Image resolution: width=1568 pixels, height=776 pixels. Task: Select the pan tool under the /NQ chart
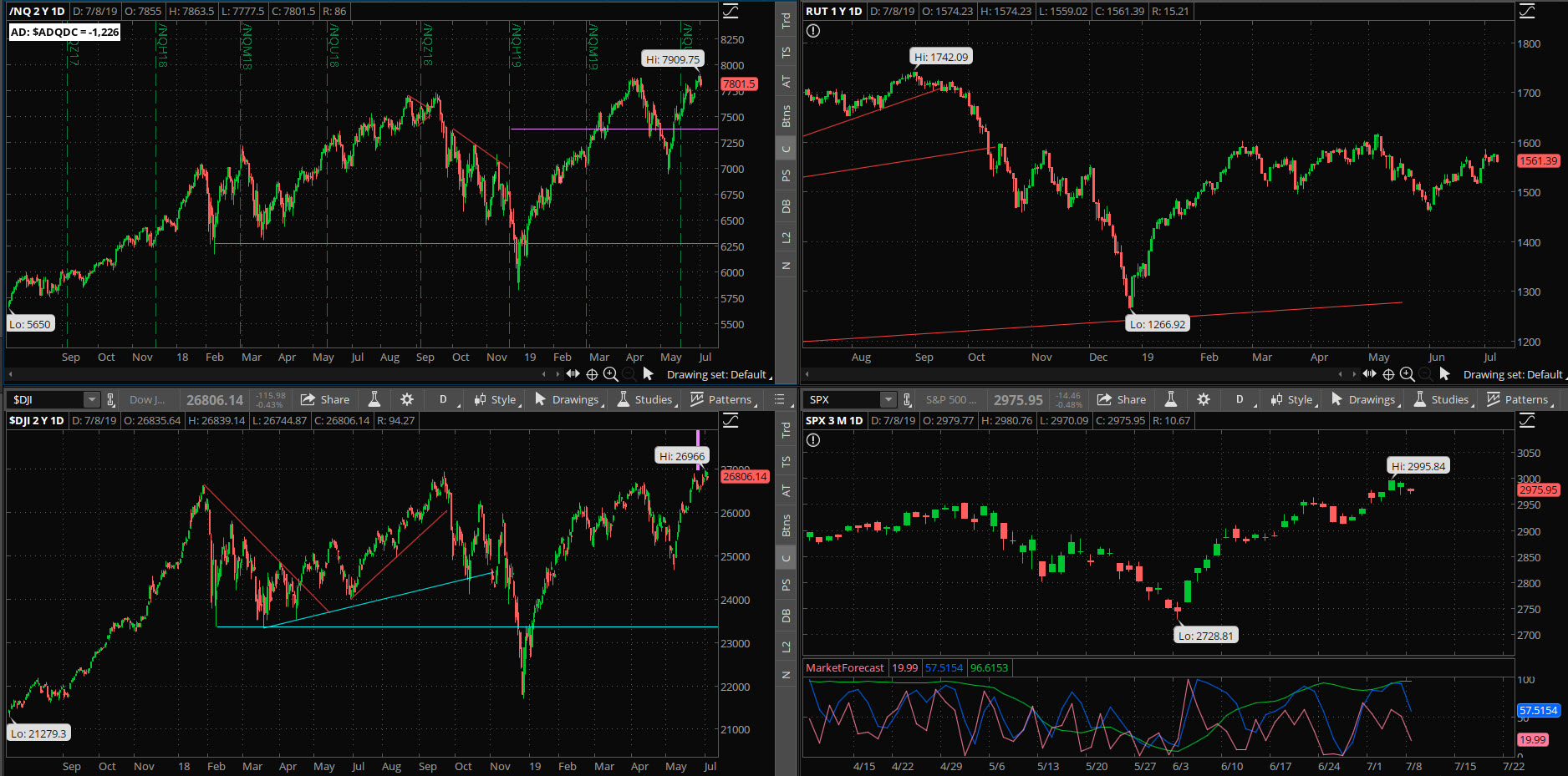click(x=573, y=374)
